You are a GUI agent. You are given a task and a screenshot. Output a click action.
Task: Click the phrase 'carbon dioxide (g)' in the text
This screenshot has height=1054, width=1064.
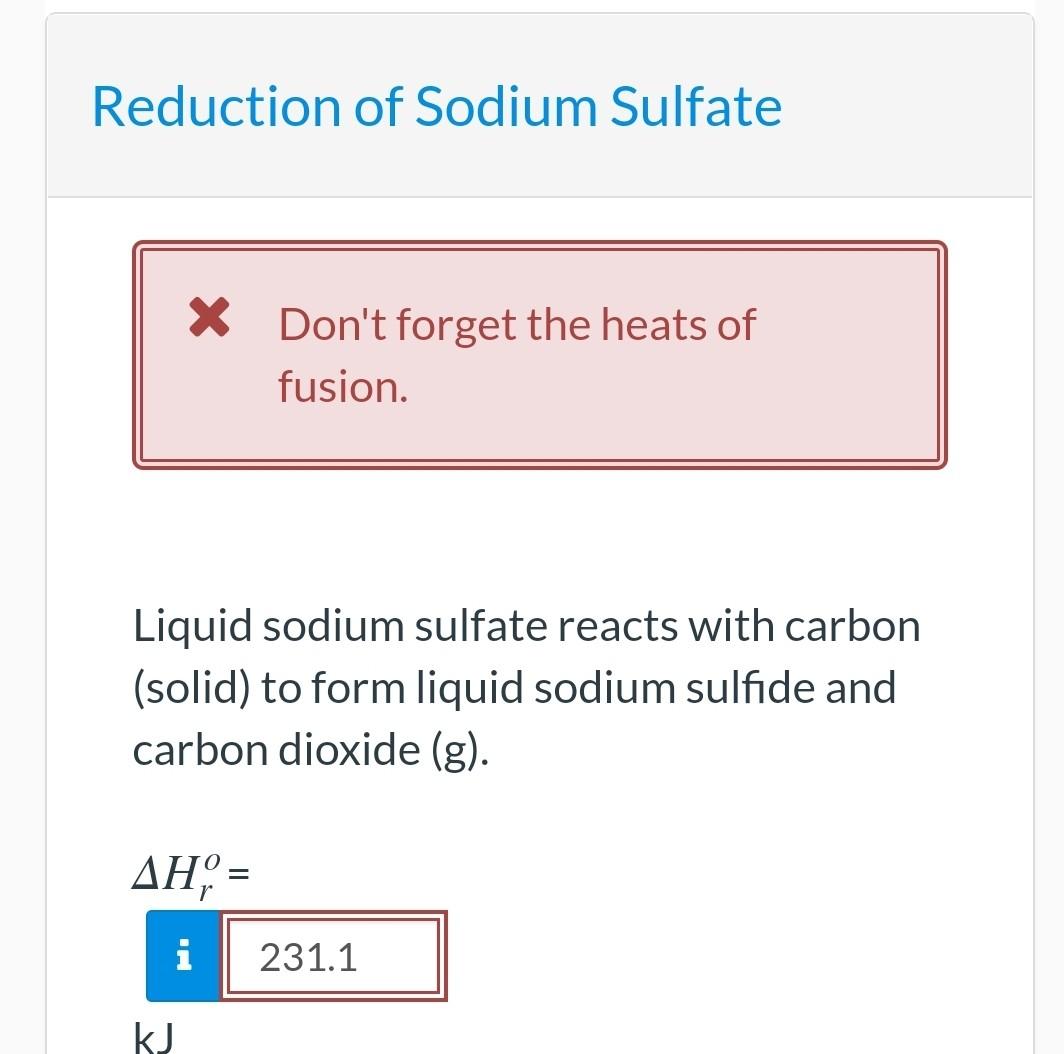pyautogui.click(x=310, y=748)
